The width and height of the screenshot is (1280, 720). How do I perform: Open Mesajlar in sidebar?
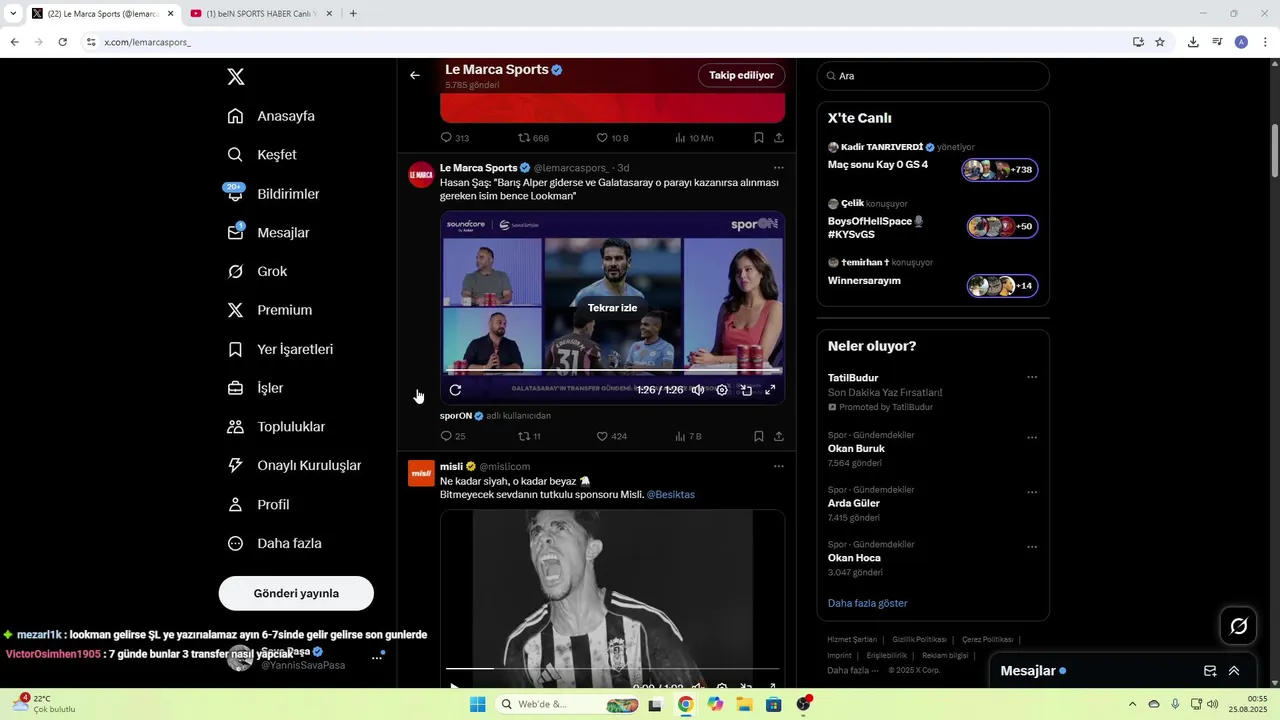[268, 233]
